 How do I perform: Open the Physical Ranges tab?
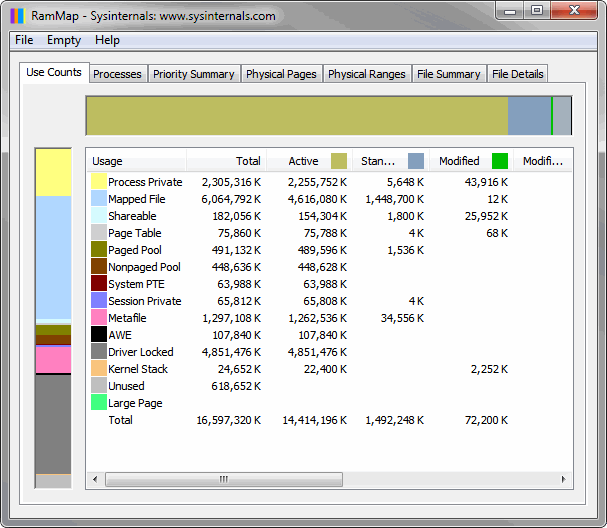367,74
